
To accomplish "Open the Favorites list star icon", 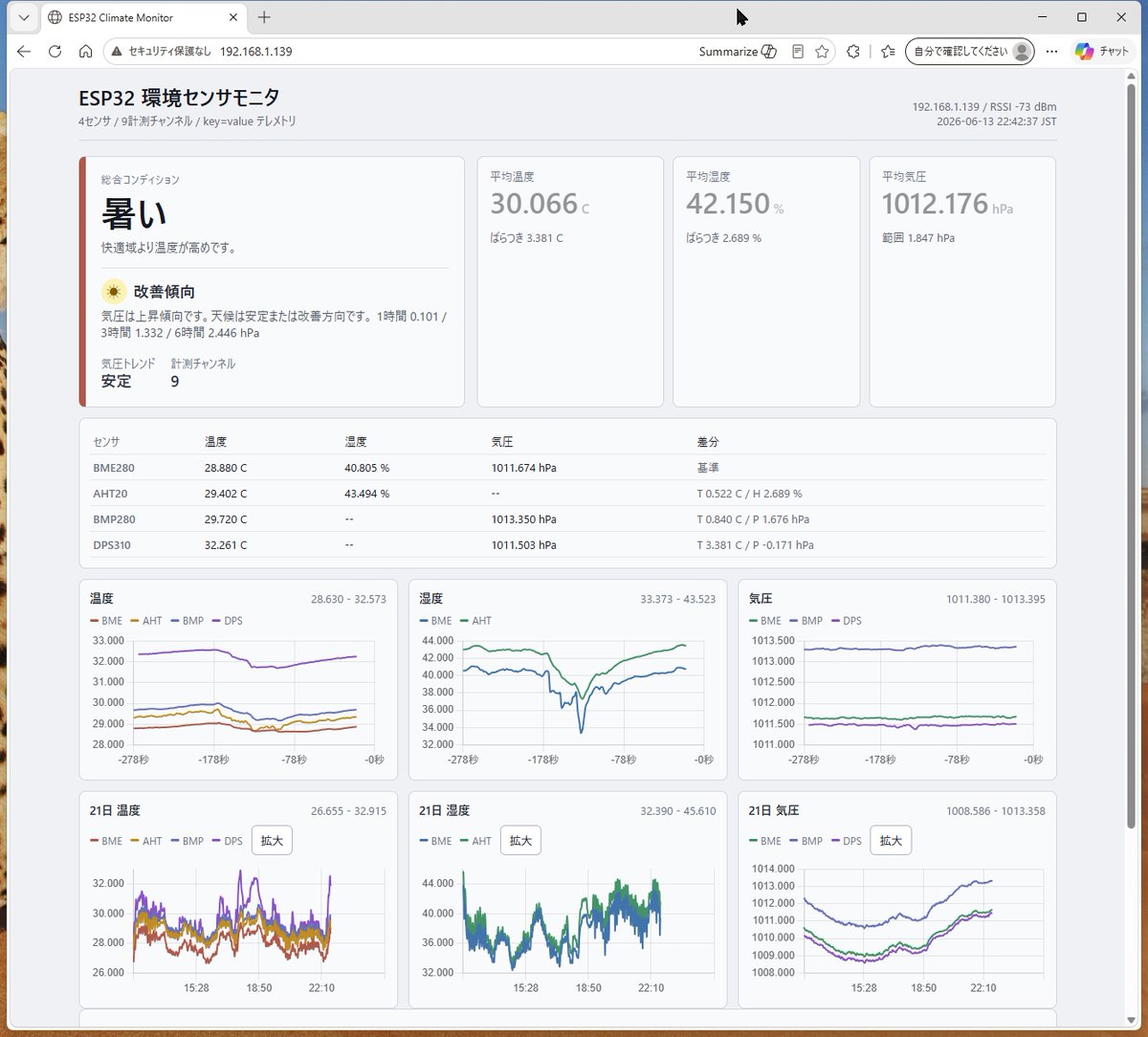I will click(888, 52).
